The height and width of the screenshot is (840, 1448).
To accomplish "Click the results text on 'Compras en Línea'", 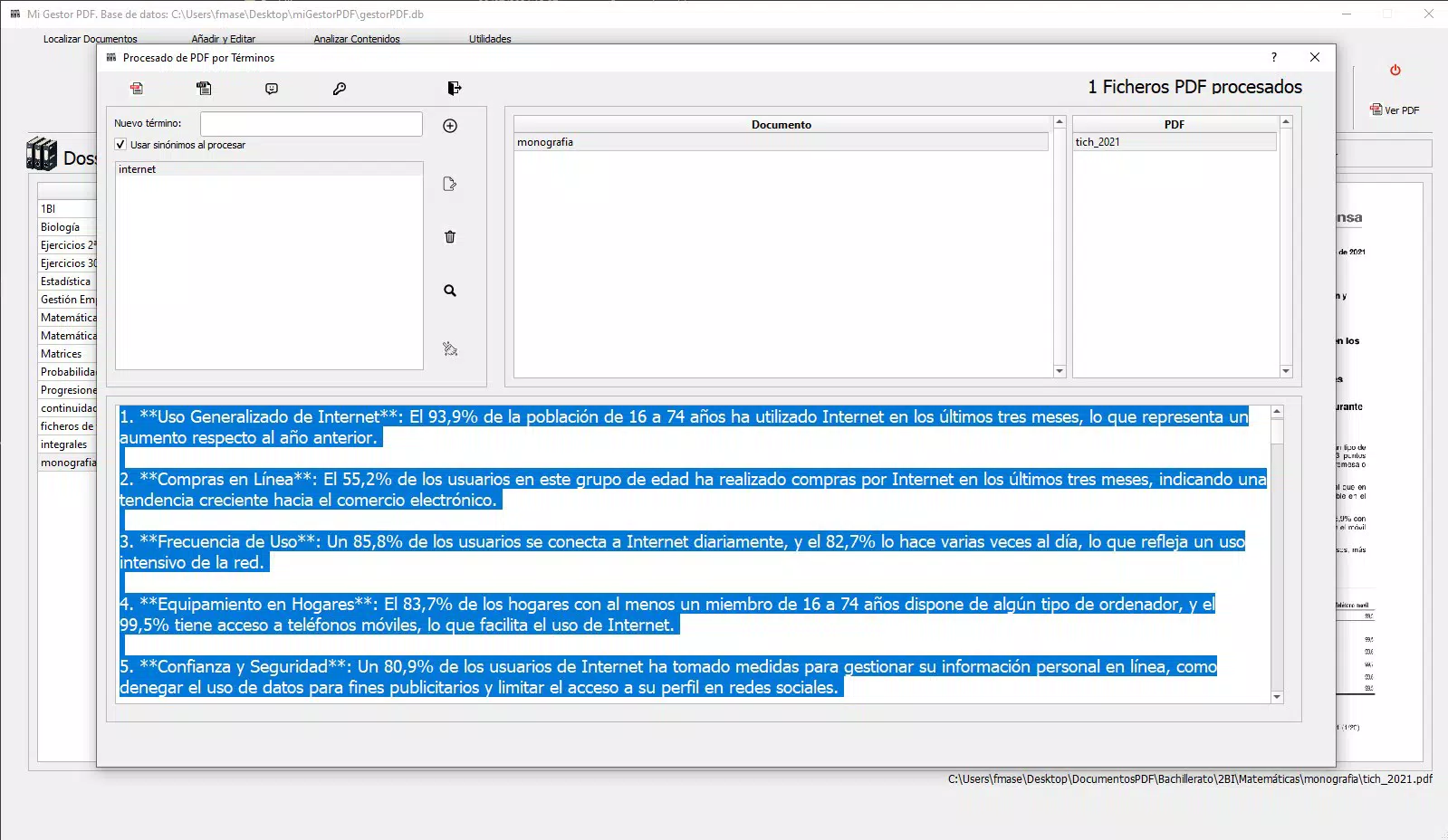I will click(x=225, y=480).
